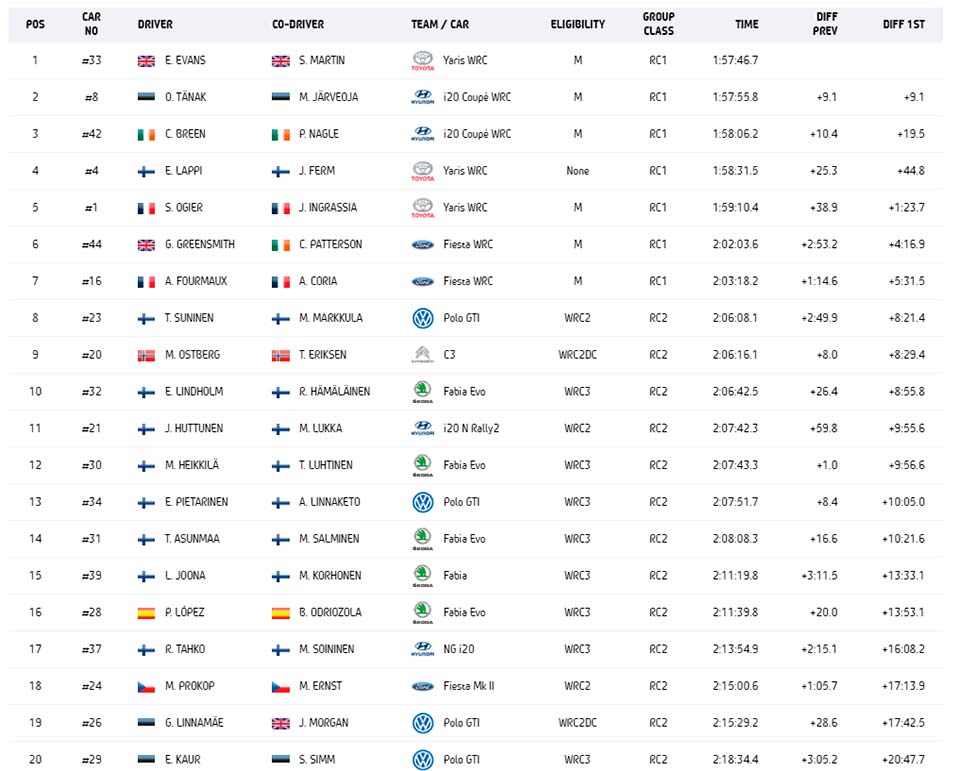The image size is (960, 771).
Task: Click the TIME column header
Action: click(747, 24)
